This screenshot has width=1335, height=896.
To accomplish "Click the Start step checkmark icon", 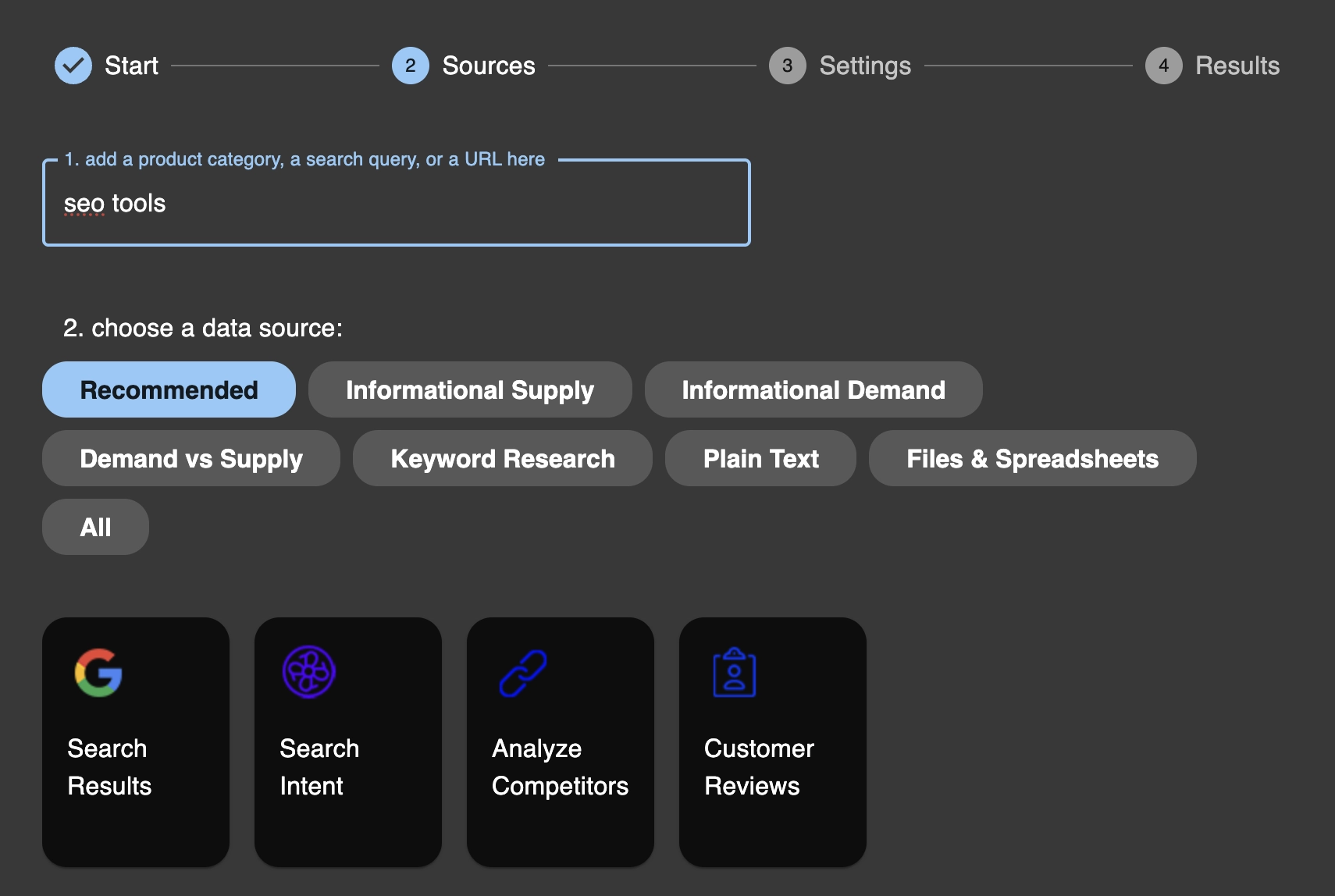I will (x=73, y=66).
